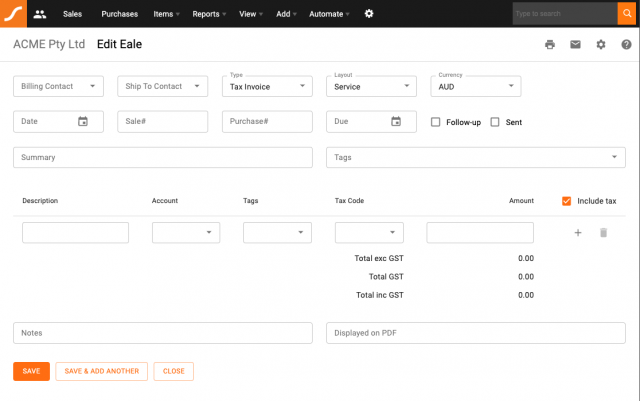Go to the Purchases menu

click(x=120, y=14)
